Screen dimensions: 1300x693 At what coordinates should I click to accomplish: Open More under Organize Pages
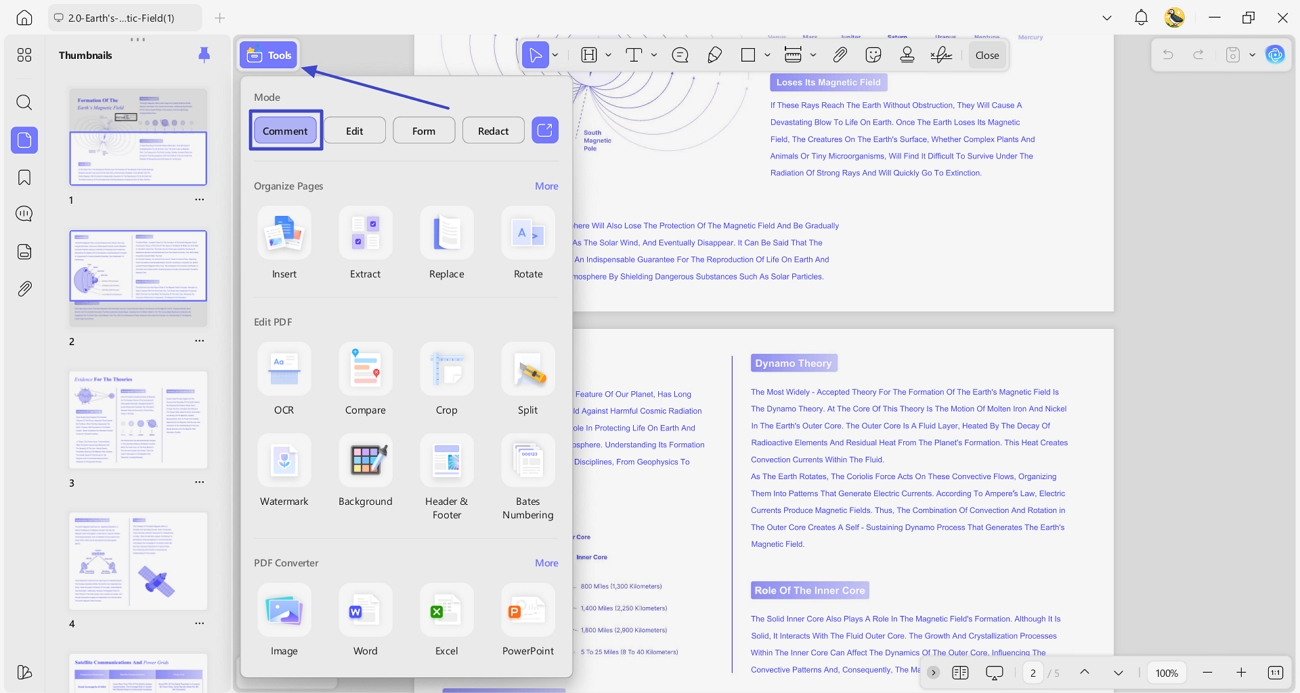[546, 186]
